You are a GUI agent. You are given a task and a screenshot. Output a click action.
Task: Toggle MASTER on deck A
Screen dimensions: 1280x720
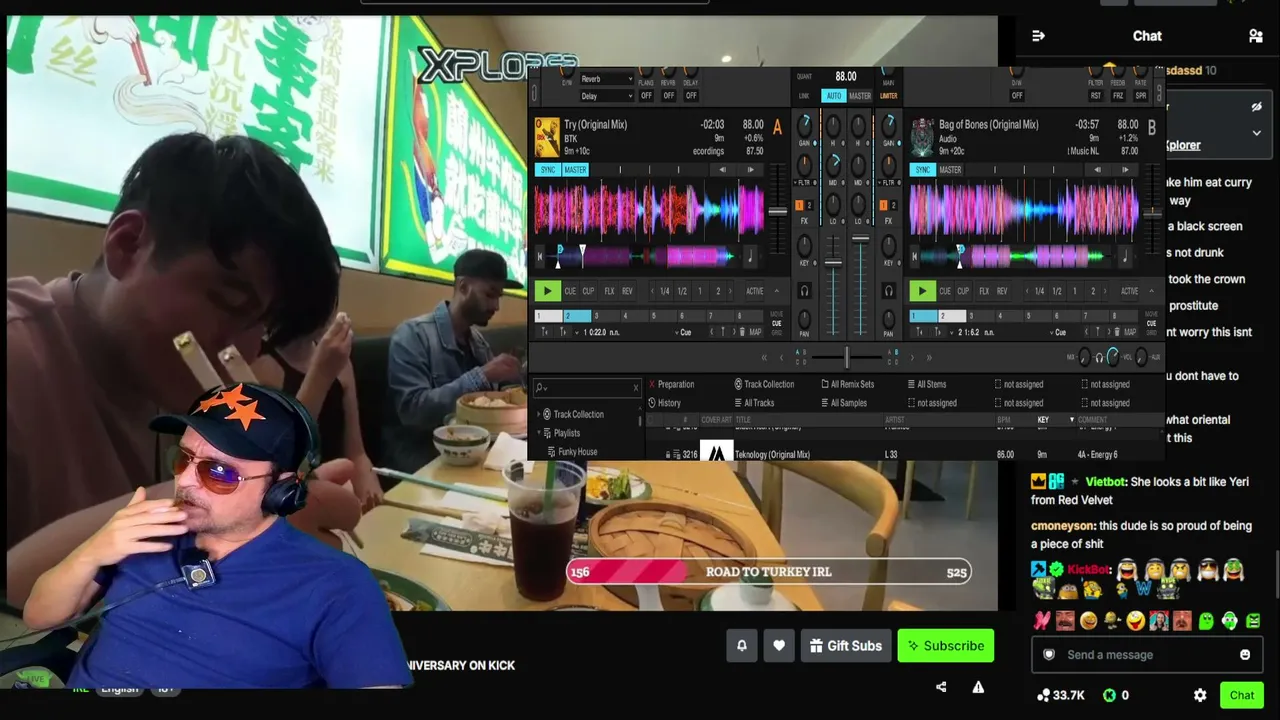point(575,170)
